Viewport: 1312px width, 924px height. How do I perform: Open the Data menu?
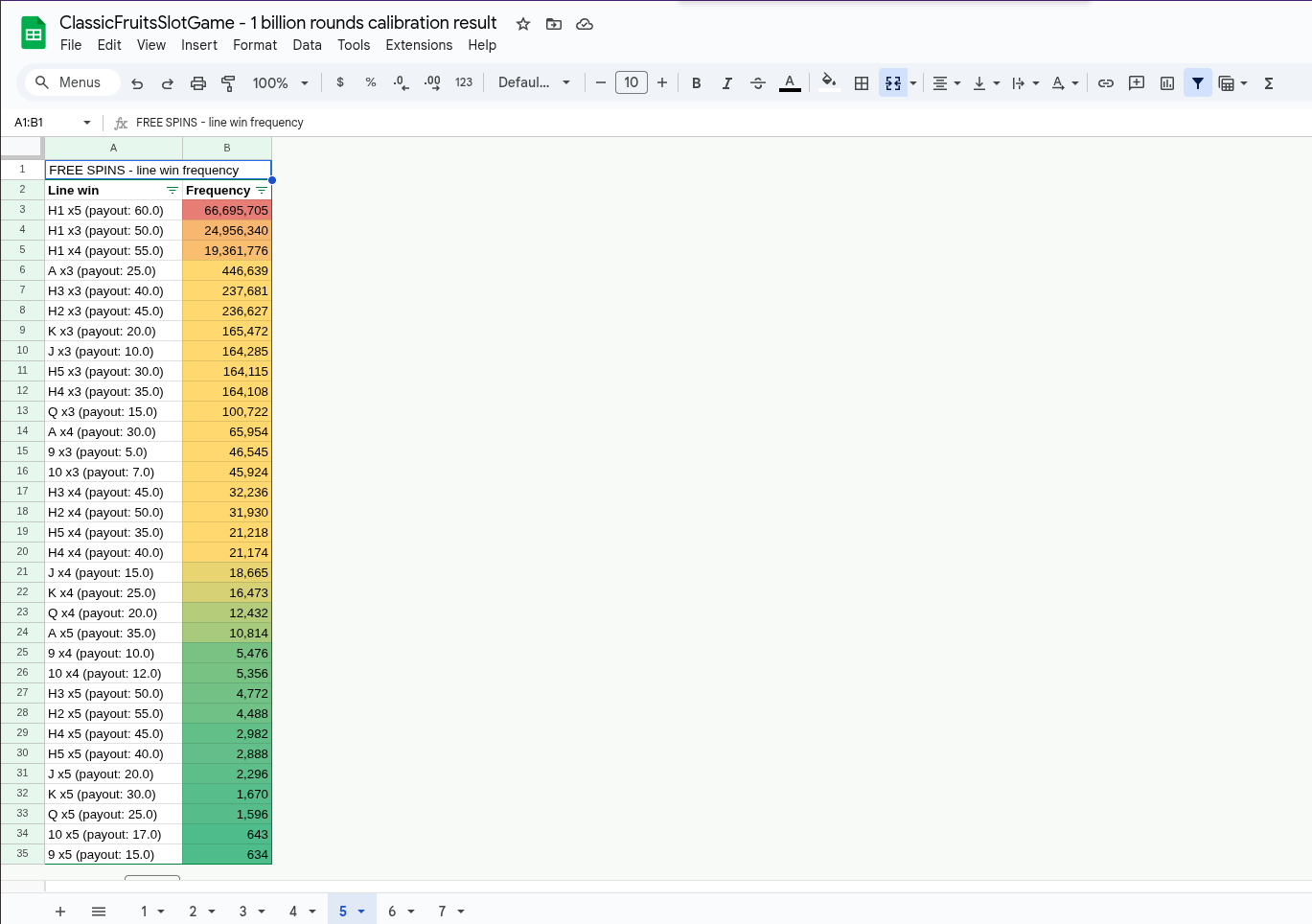pos(307,45)
